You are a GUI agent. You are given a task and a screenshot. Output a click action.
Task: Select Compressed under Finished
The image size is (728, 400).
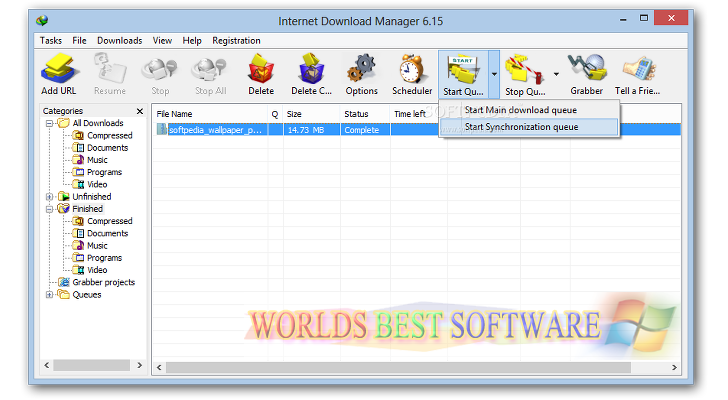[x=110, y=221]
